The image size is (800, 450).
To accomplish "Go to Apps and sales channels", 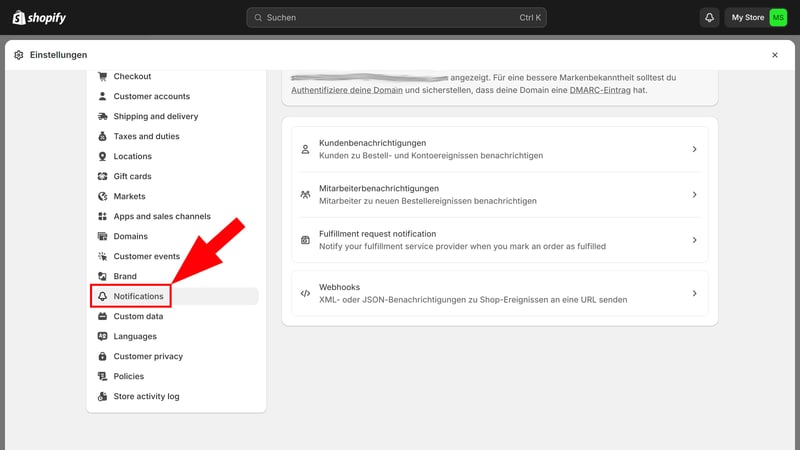I will click(x=161, y=216).
